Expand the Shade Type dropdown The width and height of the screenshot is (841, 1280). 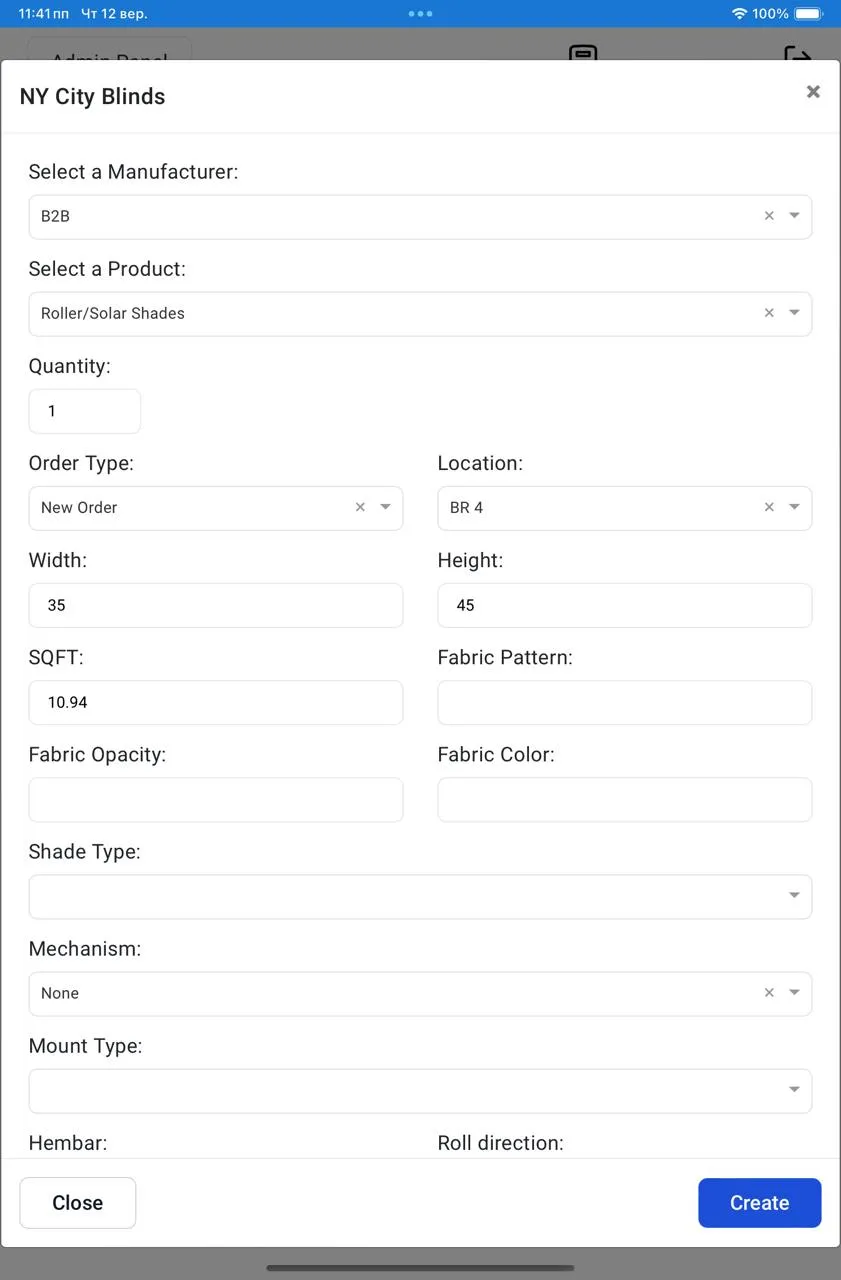click(794, 896)
